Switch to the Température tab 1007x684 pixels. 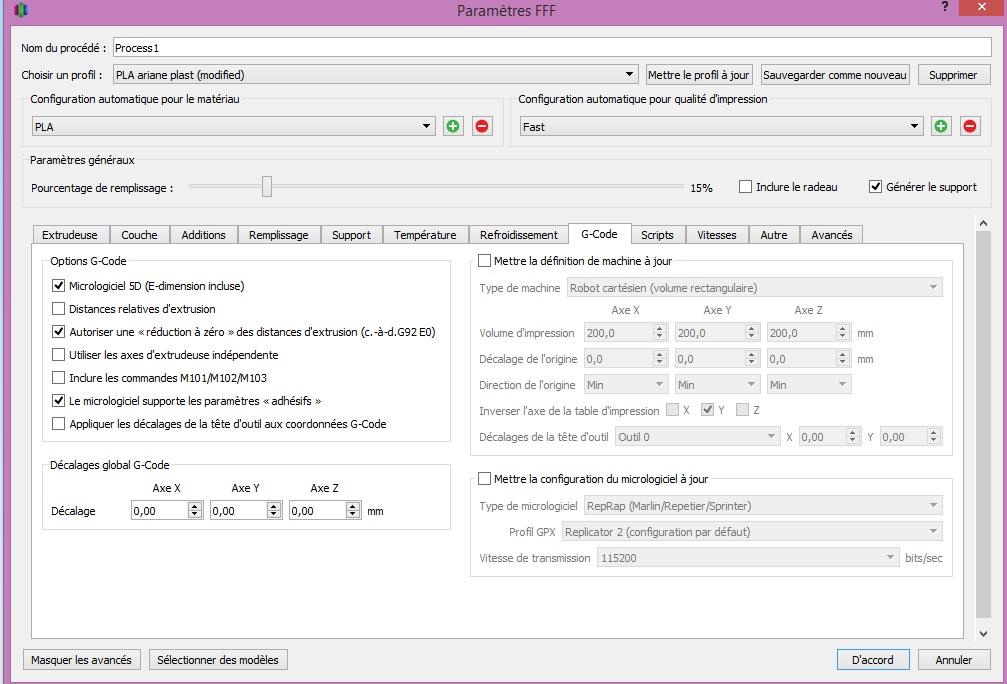point(425,235)
